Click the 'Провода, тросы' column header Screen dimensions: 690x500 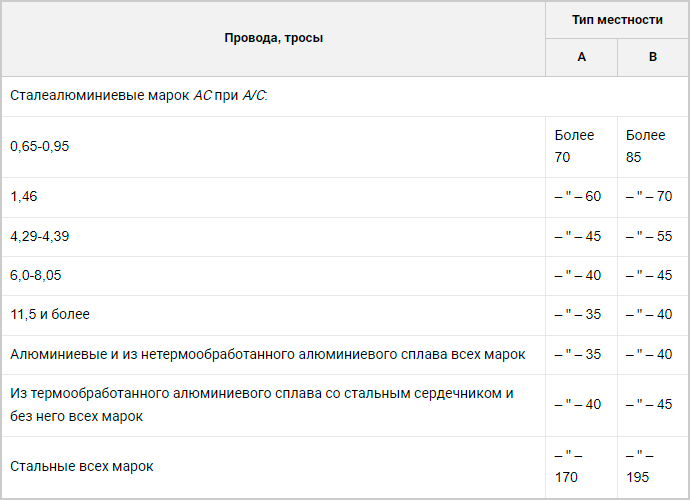click(273, 38)
